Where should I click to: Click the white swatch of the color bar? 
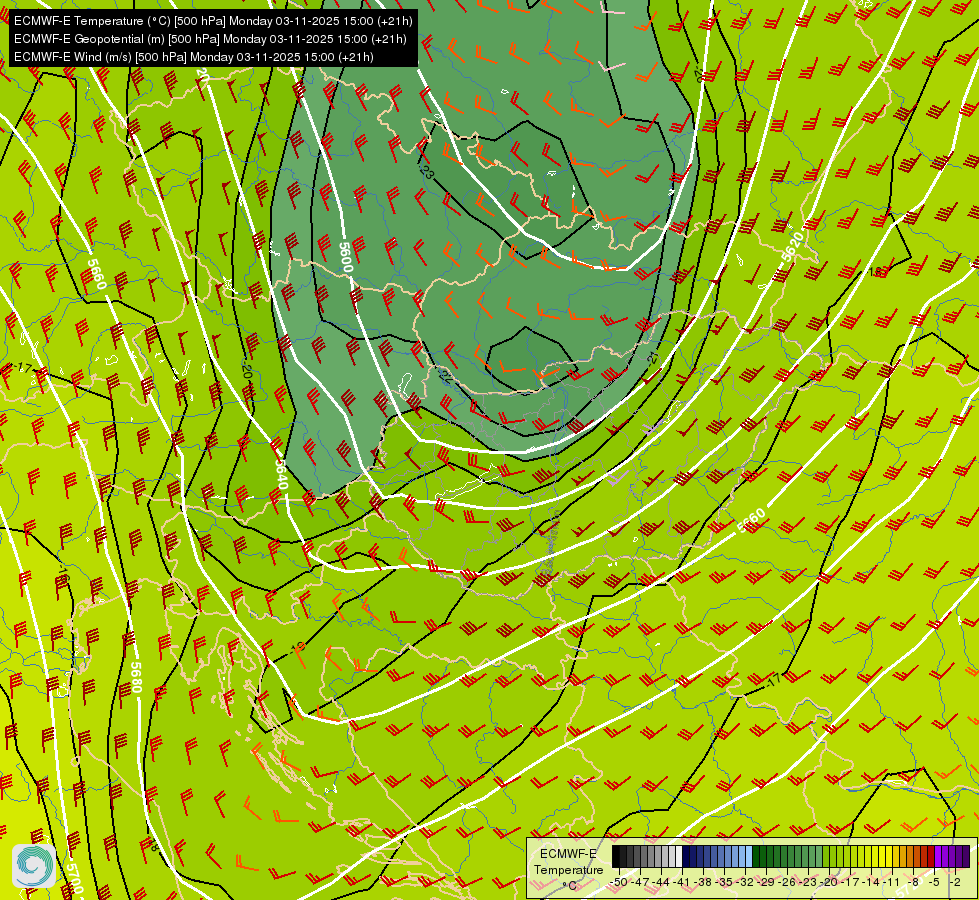pos(679,856)
